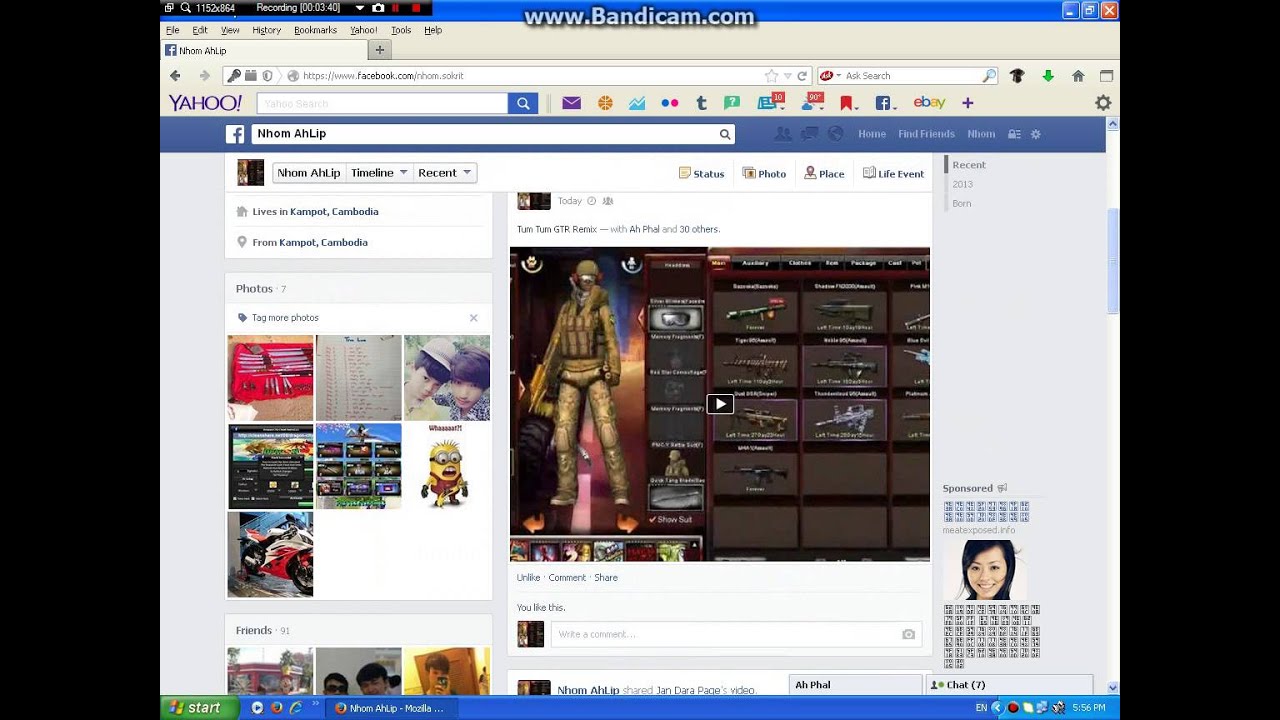Open a new tab with plus button

380,50
